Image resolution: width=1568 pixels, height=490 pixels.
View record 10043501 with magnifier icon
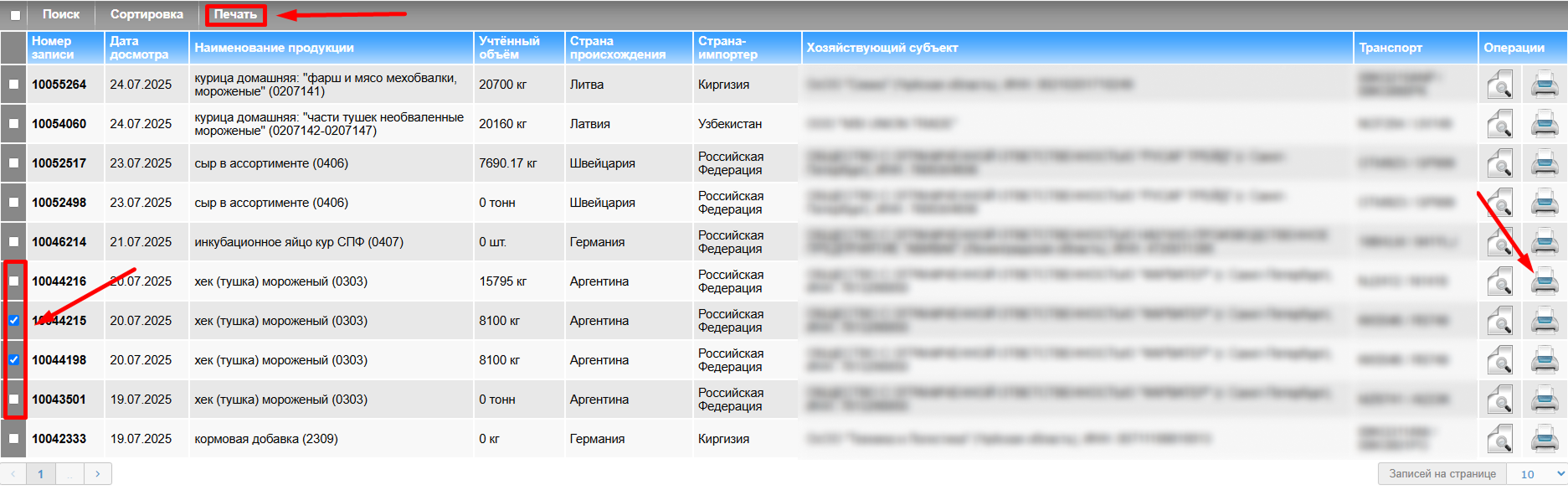tap(1499, 400)
